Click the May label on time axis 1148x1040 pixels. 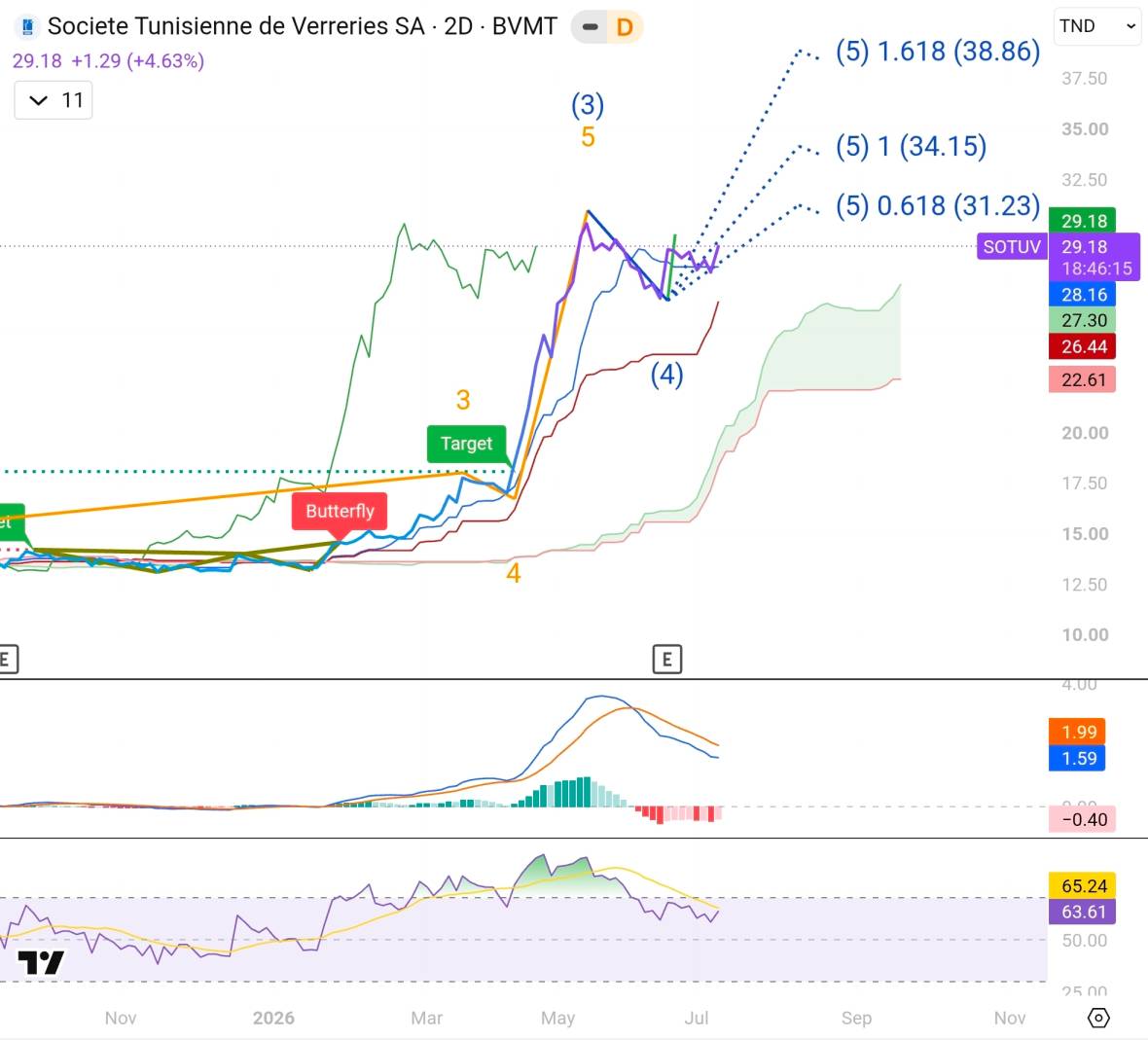(557, 1018)
